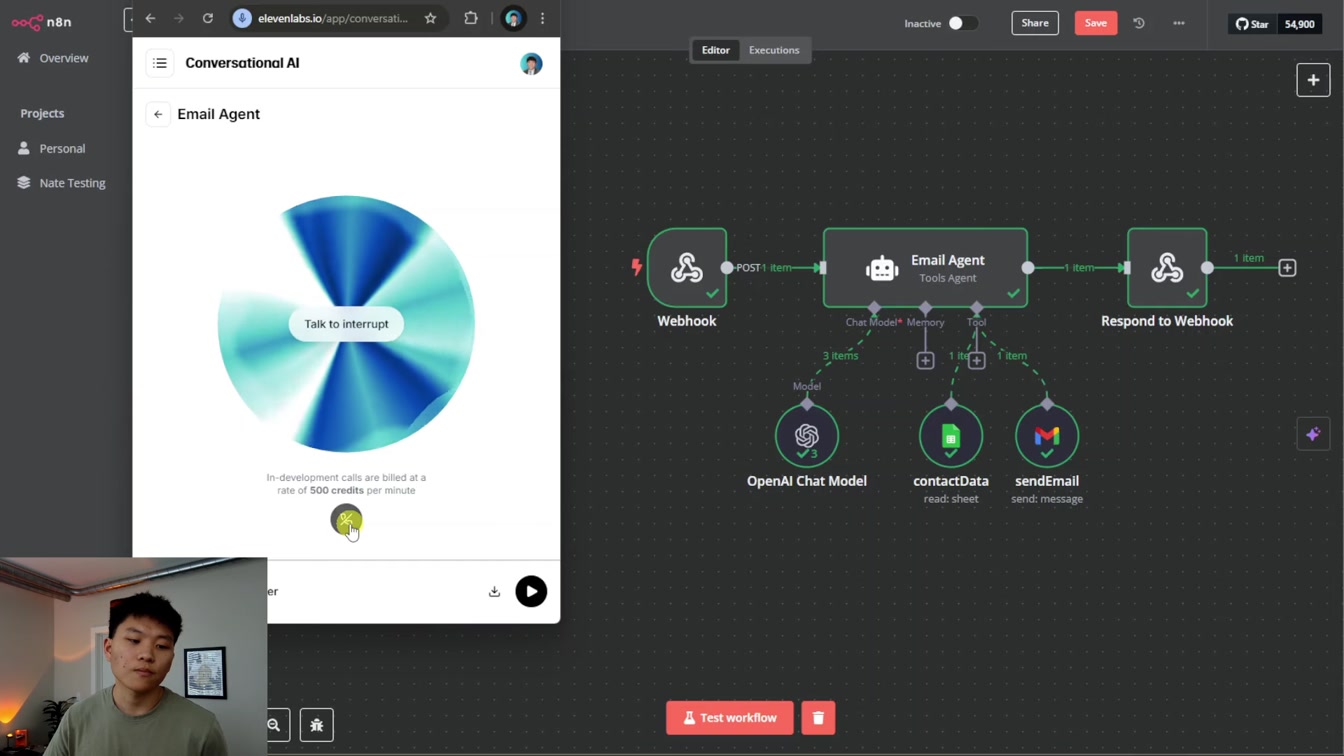Click Test workflow button
Screen dimensions: 1344x756
click(x=730, y=718)
